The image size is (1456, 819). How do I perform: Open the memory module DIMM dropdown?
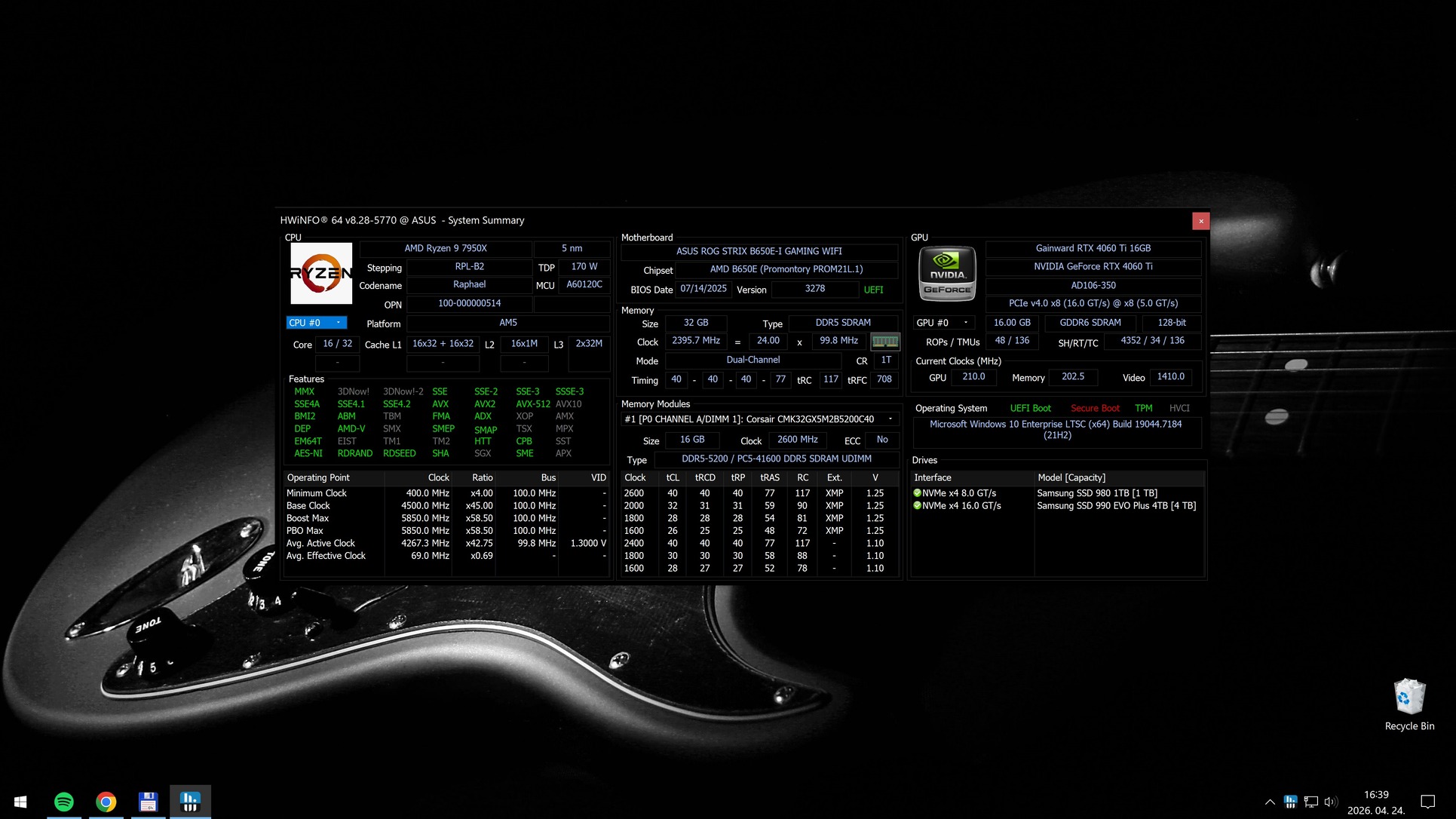click(x=890, y=419)
